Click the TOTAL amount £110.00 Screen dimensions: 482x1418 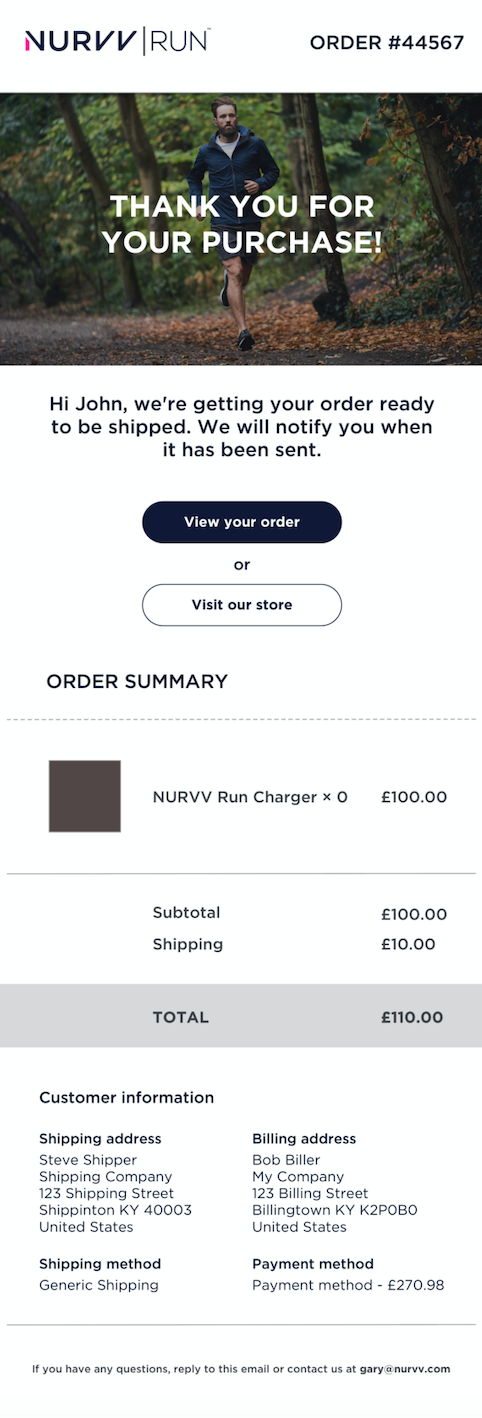pos(412,1017)
